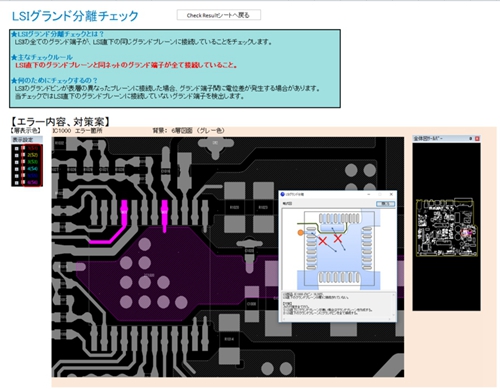
Task: Toggle the layer 3 (S3) visibility checkbox
Action: click(x=17, y=162)
